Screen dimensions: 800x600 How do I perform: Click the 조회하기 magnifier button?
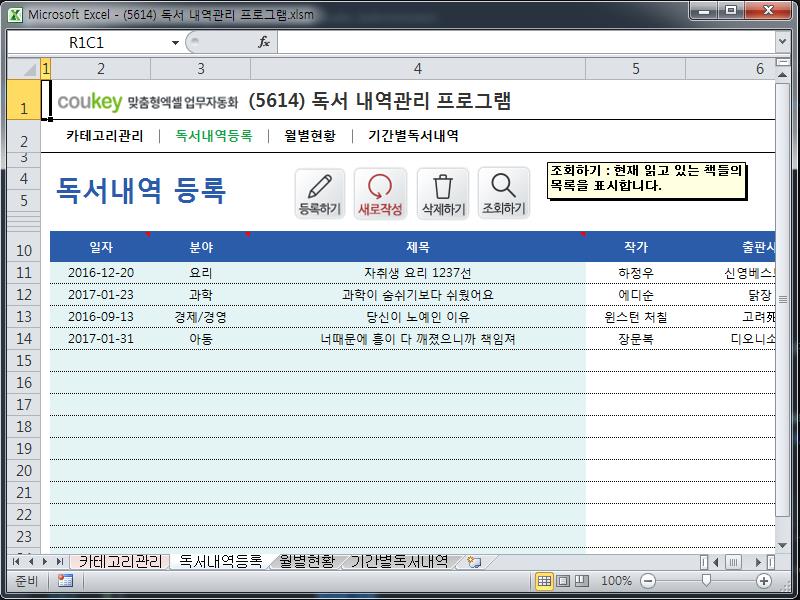[x=504, y=194]
